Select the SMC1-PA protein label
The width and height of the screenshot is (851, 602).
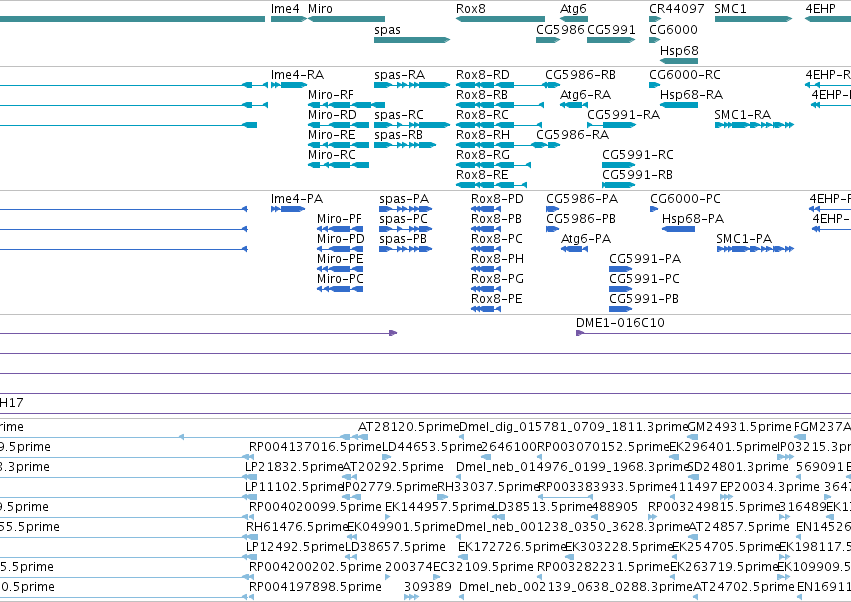[x=744, y=239]
